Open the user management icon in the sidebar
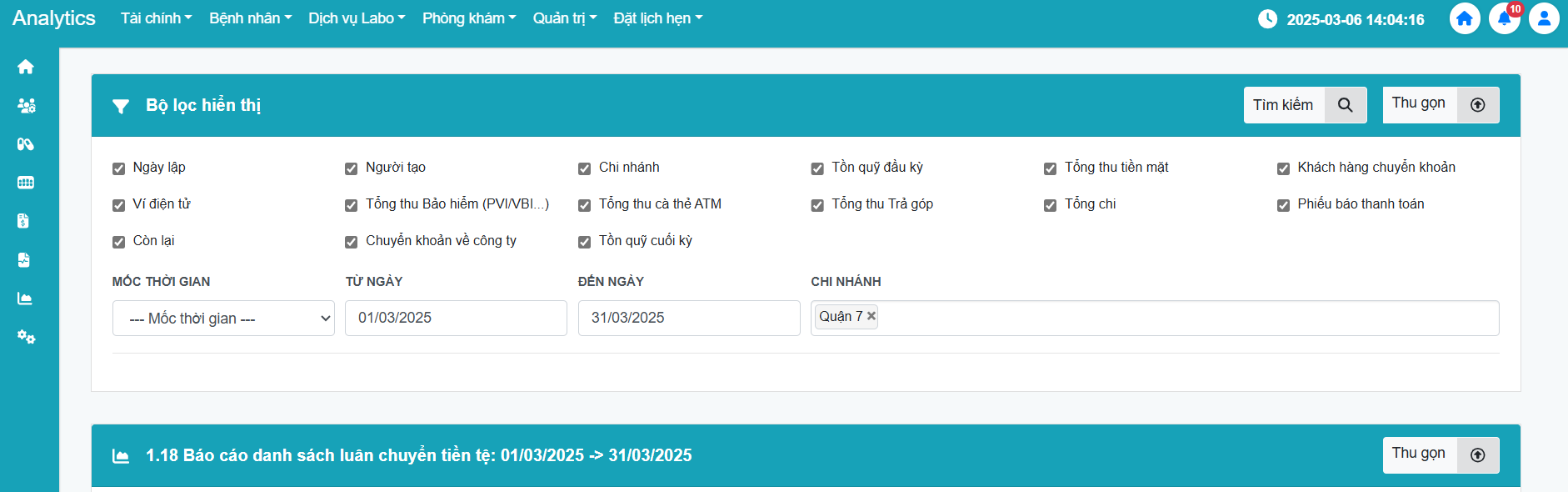Screen dimensions: 1568x492 (x=26, y=106)
